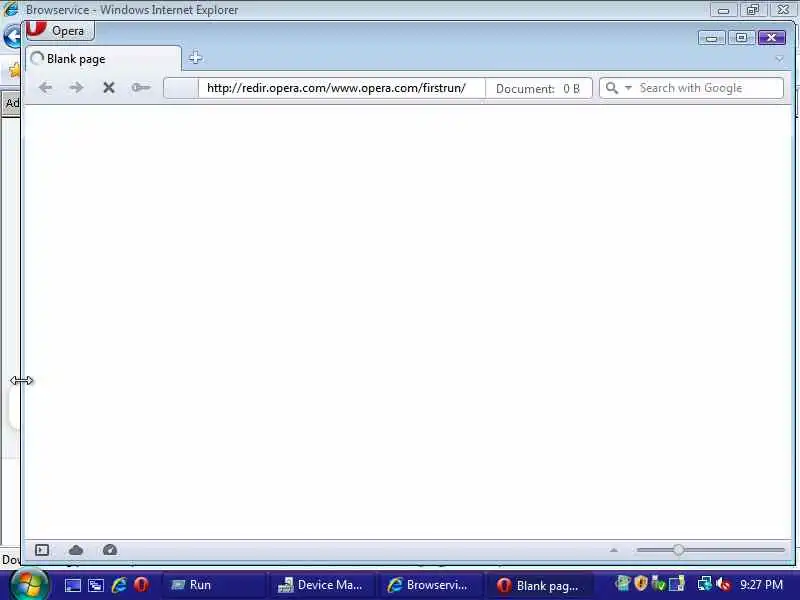
Task: Open the Opera Link cloud icon
Action: (76, 550)
